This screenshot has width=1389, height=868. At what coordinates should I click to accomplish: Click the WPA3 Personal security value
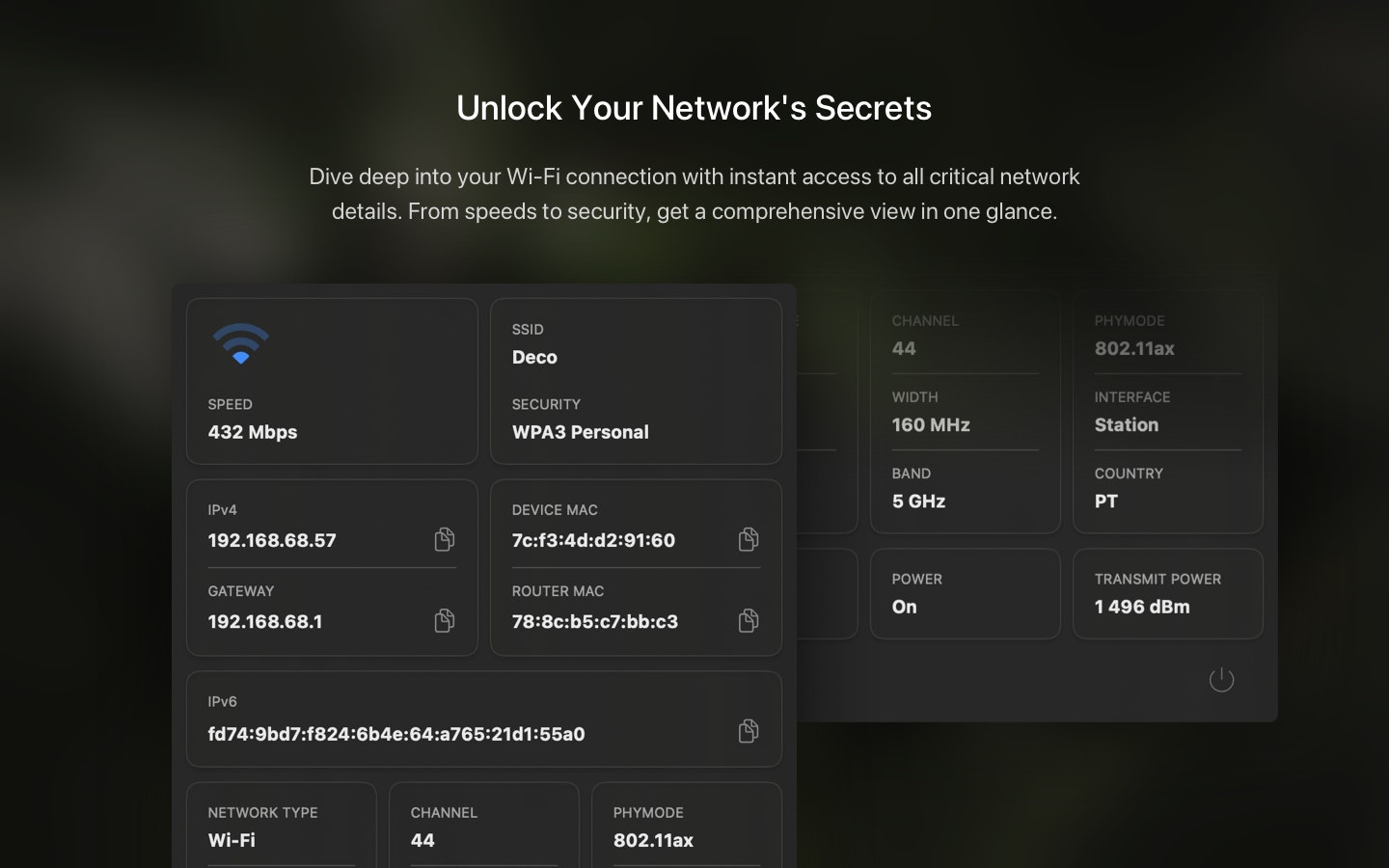(x=581, y=432)
